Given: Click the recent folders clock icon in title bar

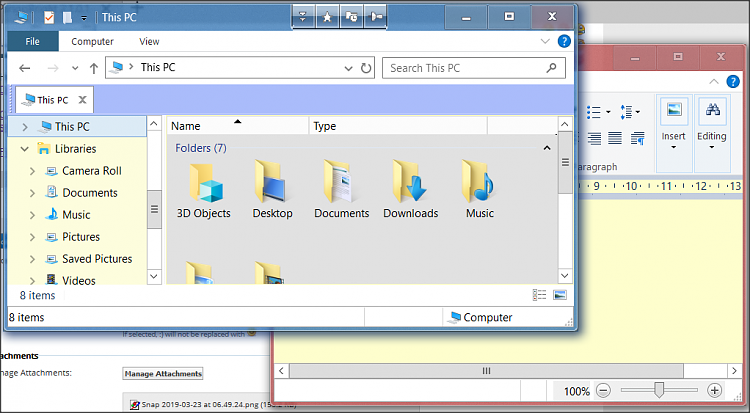Looking at the screenshot, I should pos(352,17).
